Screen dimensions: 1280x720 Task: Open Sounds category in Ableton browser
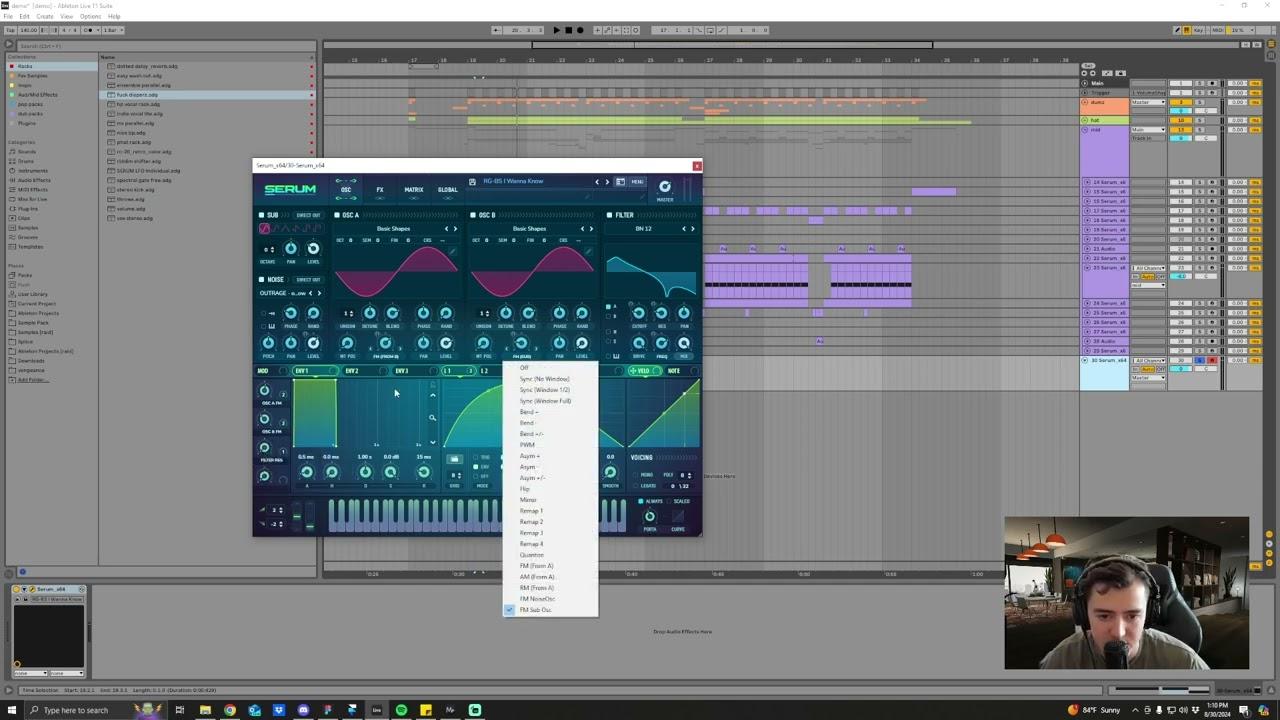click(25, 151)
